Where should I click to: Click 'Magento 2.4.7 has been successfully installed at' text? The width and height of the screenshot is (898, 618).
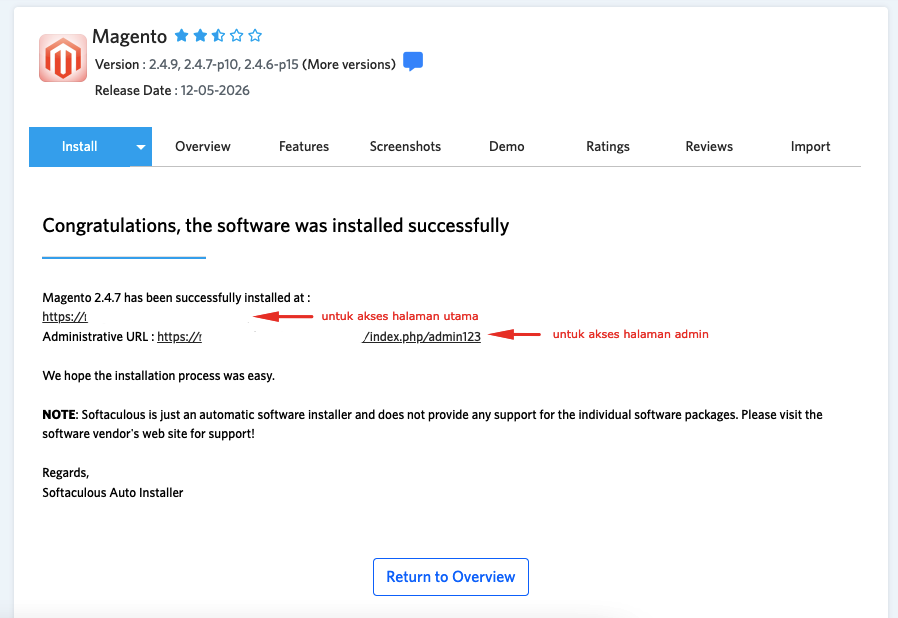(x=176, y=298)
